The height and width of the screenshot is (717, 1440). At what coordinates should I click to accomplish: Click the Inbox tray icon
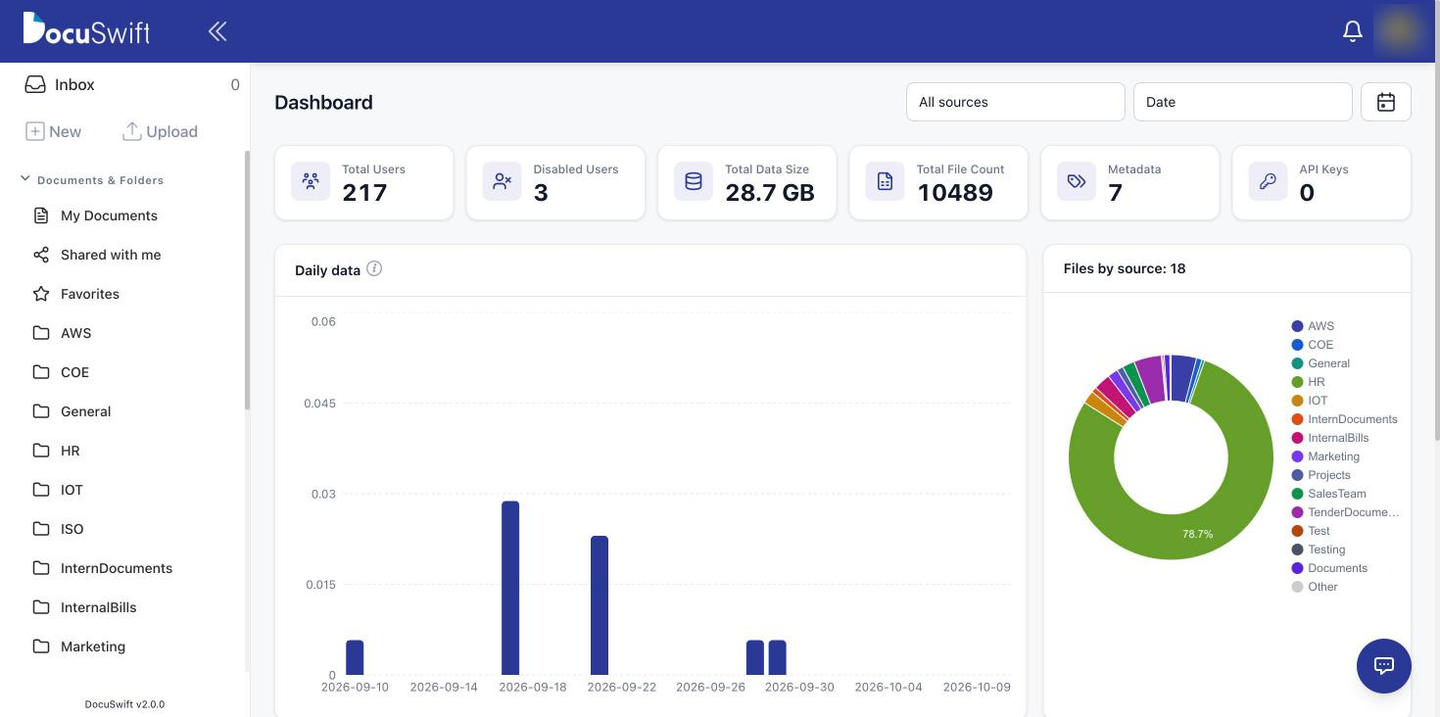tap(35, 85)
